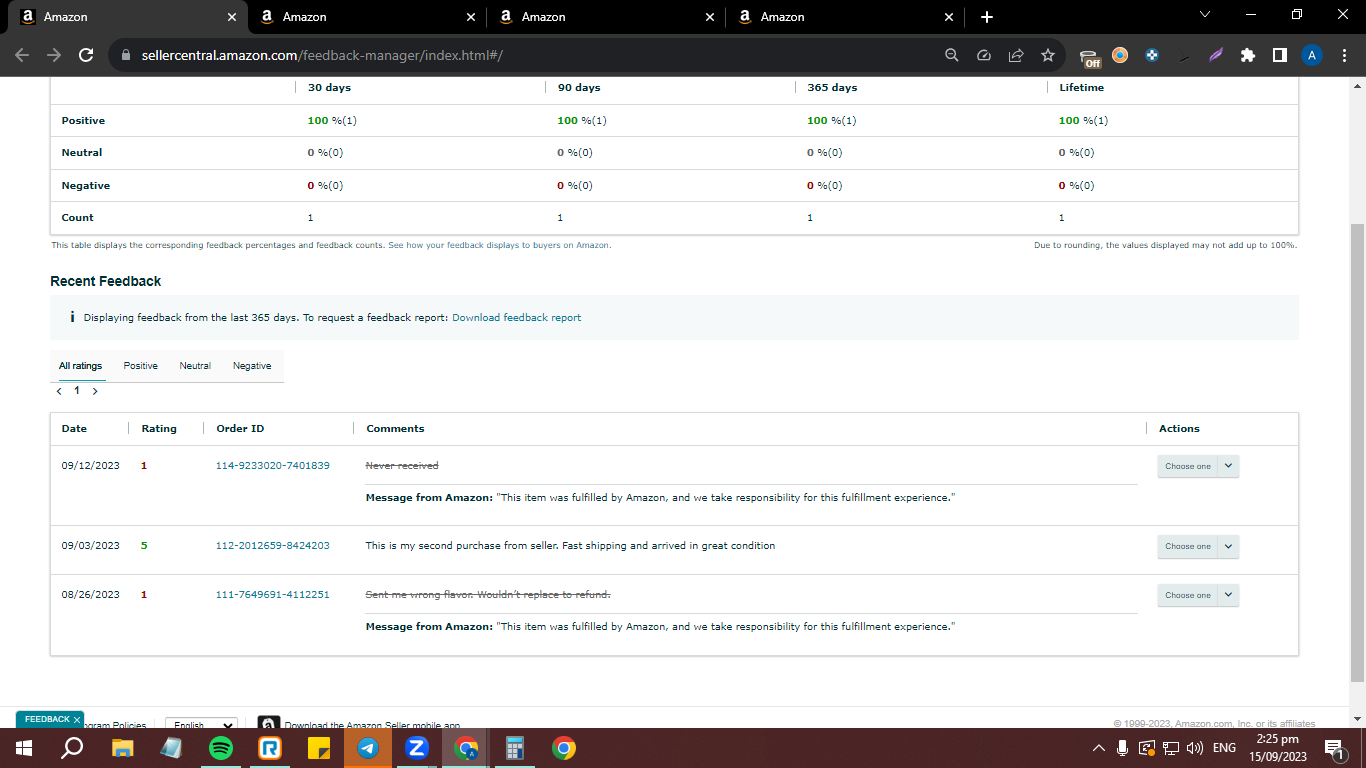Click the Download feedback report link
Image resolution: width=1366 pixels, height=768 pixels.
tap(516, 317)
